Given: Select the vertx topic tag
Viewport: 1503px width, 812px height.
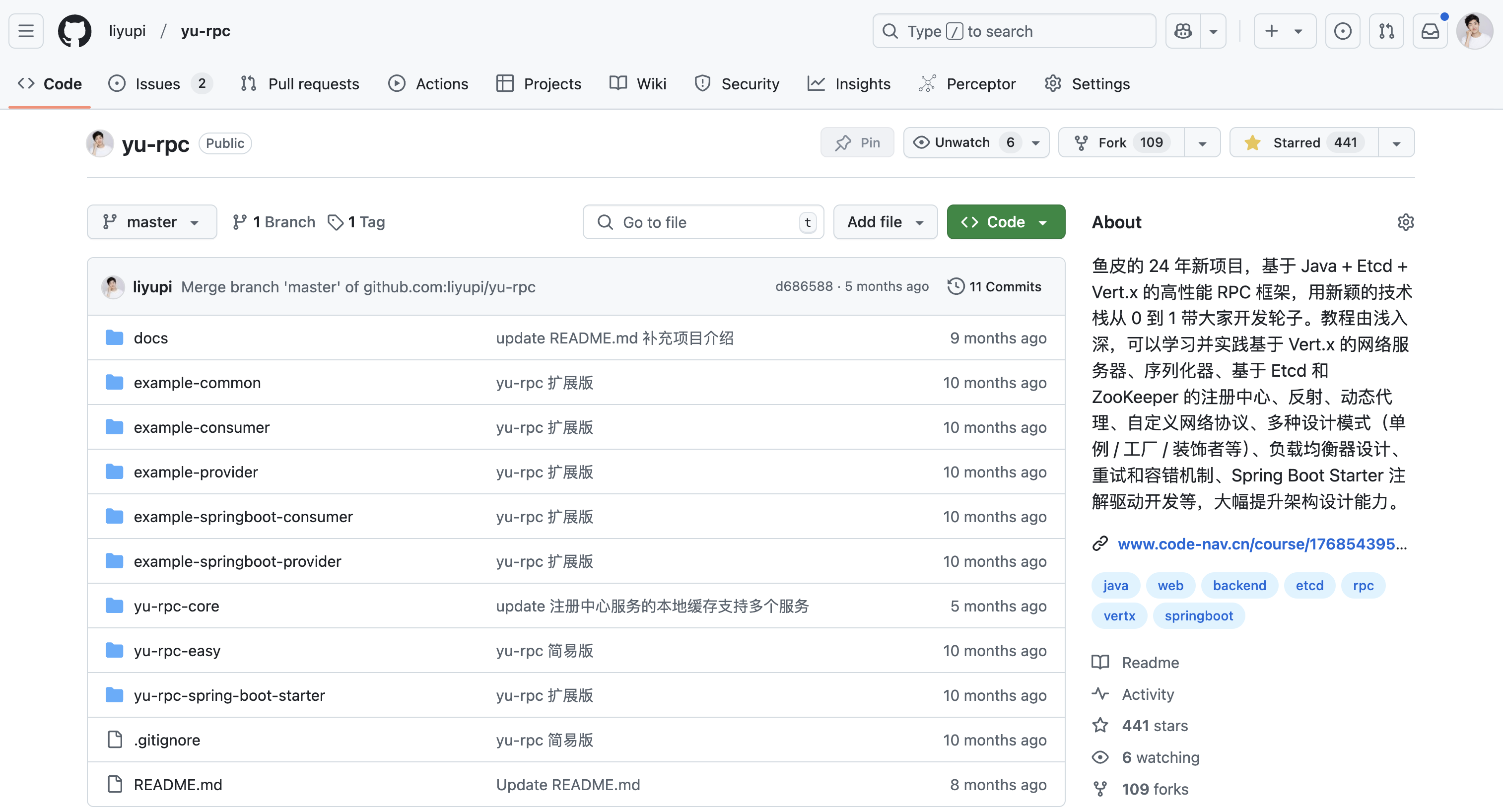Looking at the screenshot, I should coord(1119,615).
